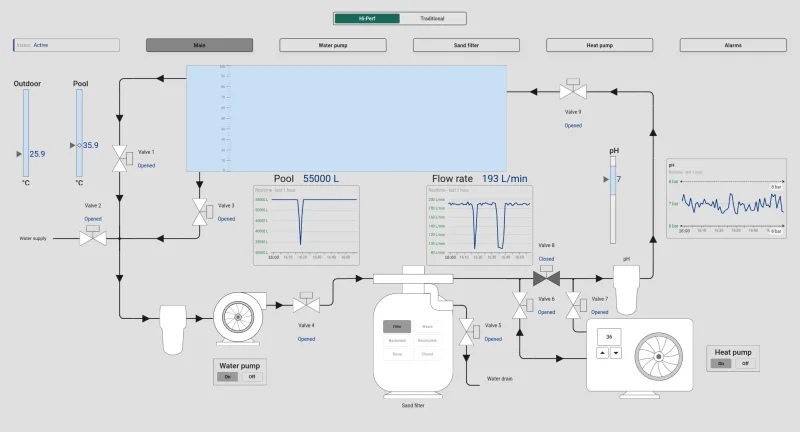The image size is (800, 432).
Task: Open the Main tab
Action: coord(199,45)
